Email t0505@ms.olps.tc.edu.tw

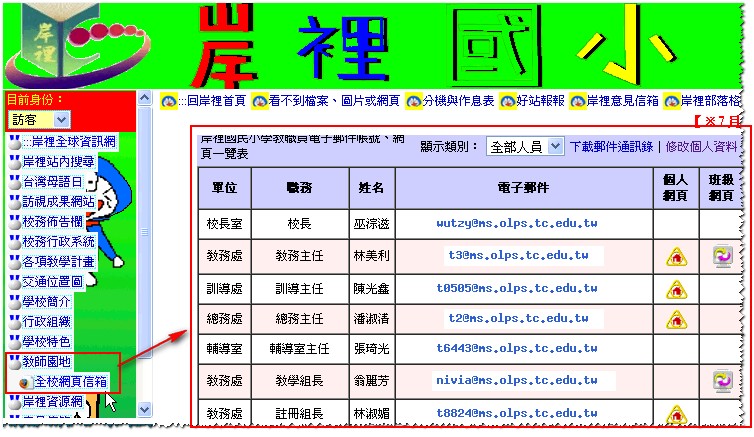(517, 288)
